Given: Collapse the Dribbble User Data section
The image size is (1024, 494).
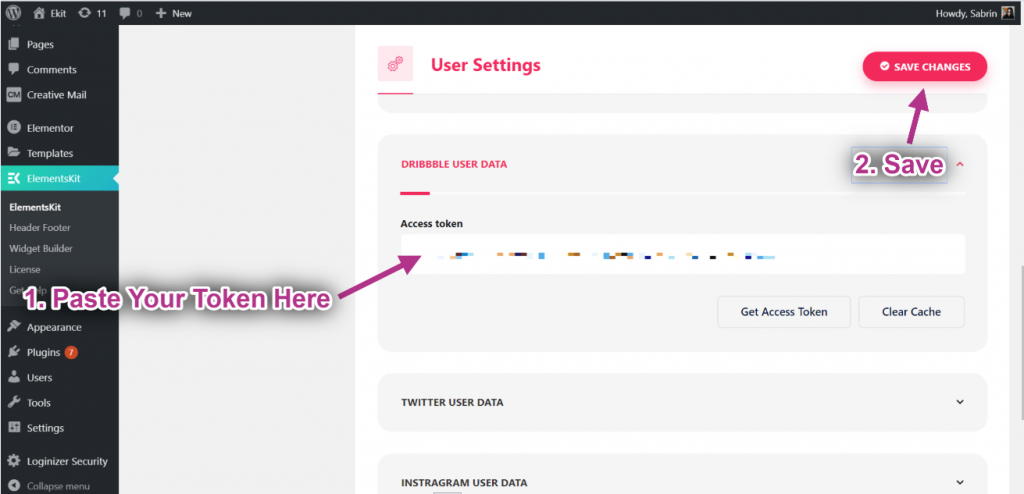Looking at the screenshot, I should pos(959,164).
